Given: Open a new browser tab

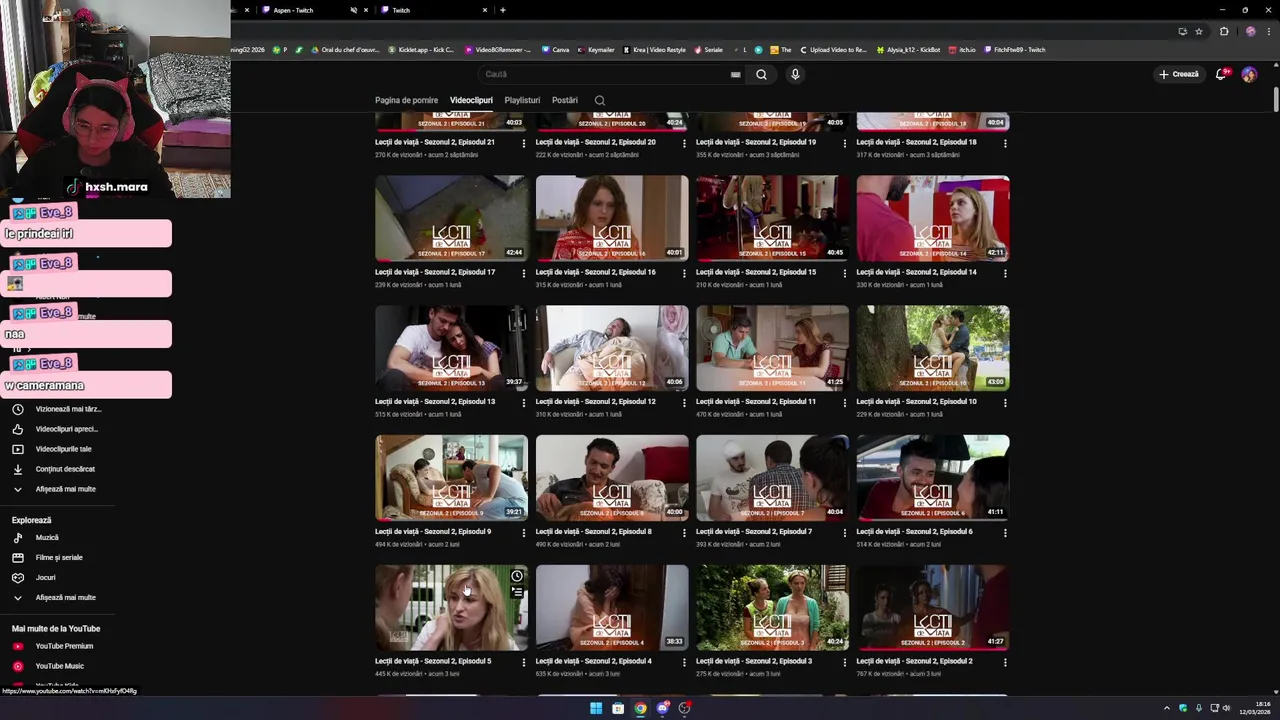Looking at the screenshot, I should [503, 10].
